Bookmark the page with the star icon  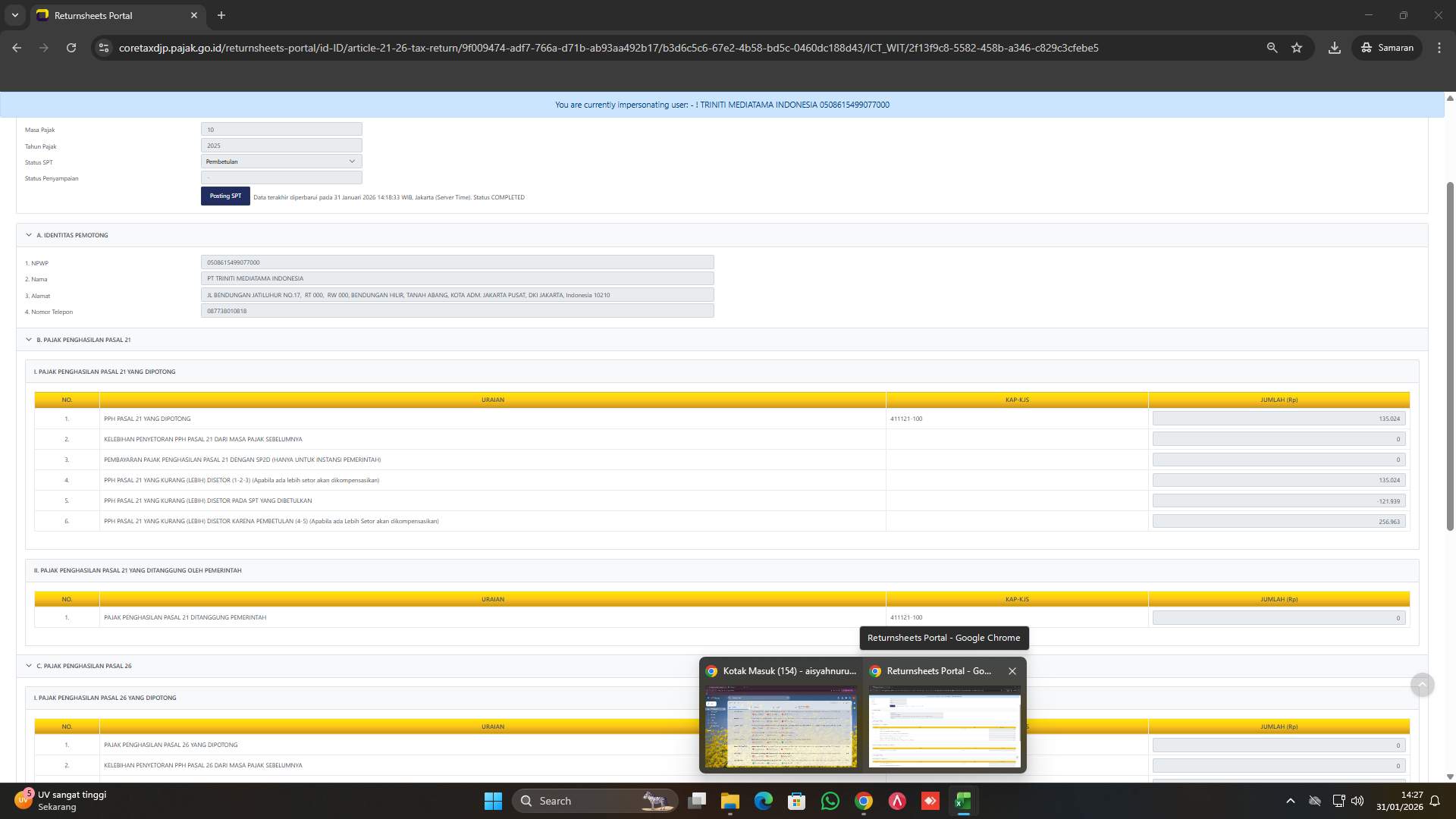pos(1297,47)
